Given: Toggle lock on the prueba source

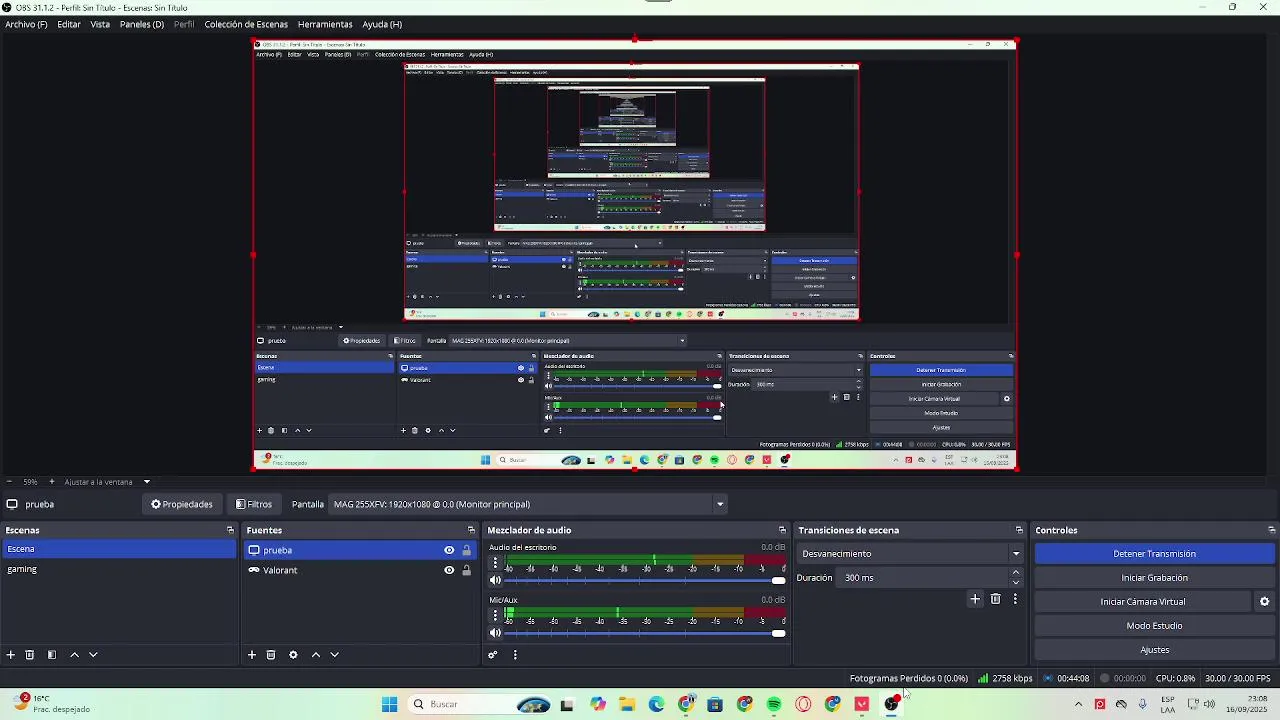Looking at the screenshot, I should point(466,550).
